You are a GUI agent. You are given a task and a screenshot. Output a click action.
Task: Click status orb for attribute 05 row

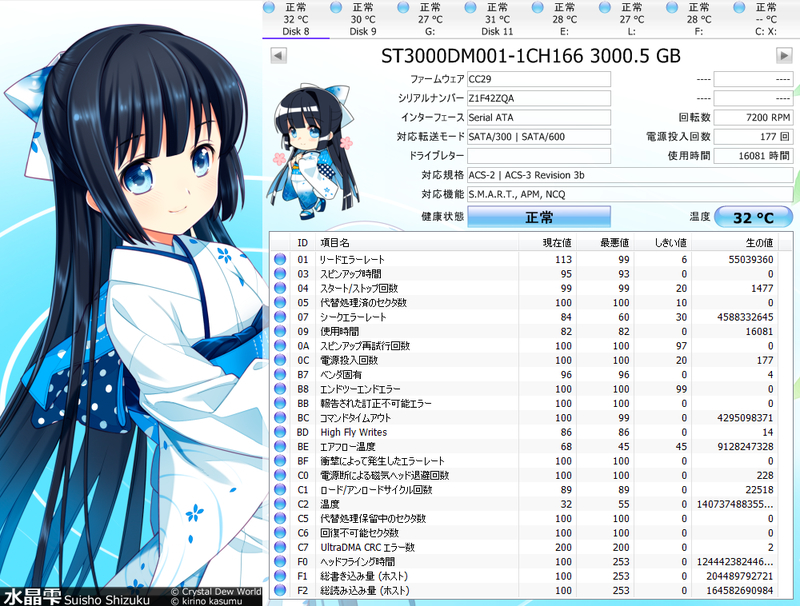[x=280, y=302]
